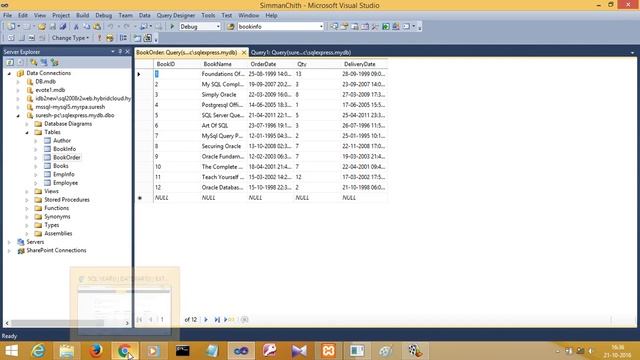Collapse the suresh-pc\sqlexpress.mydb.dbo node
This screenshot has width=640, height=360.
coord(18,116)
